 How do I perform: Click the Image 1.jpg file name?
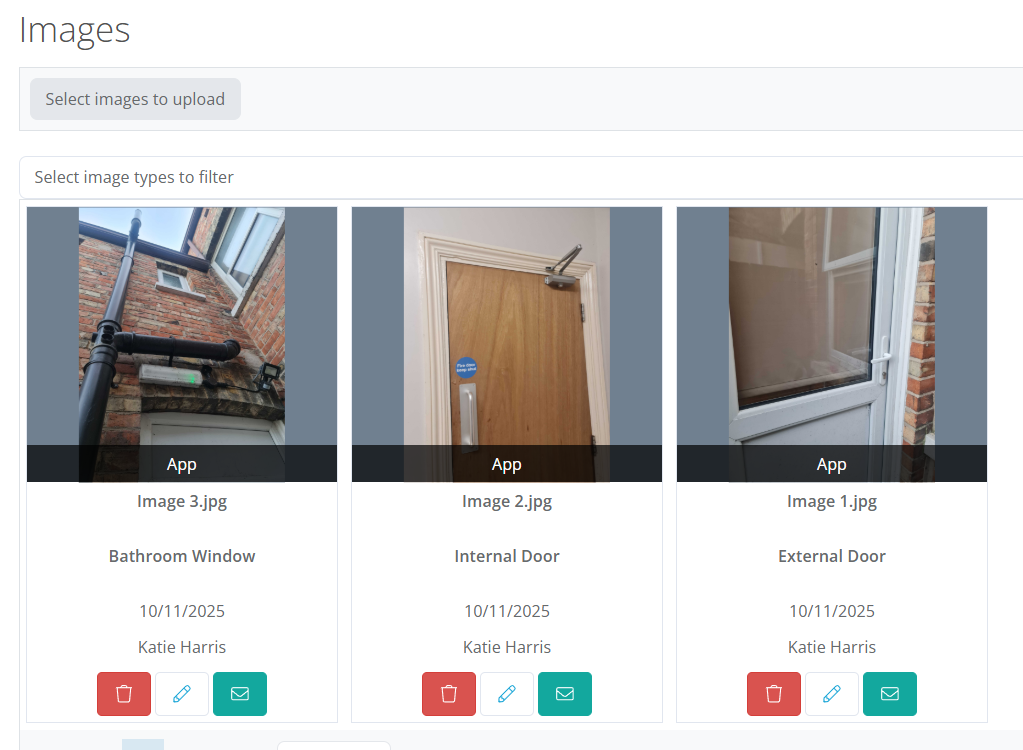tap(832, 502)
